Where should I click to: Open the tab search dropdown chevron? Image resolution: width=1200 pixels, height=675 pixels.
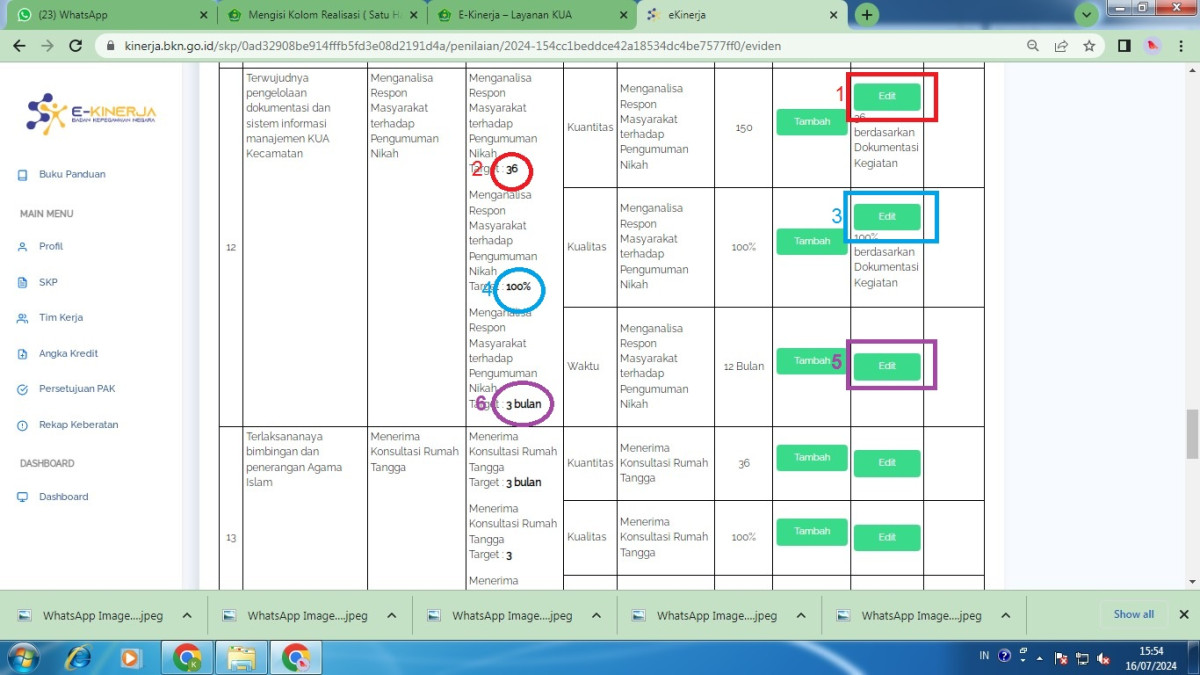pos(1087,15)
